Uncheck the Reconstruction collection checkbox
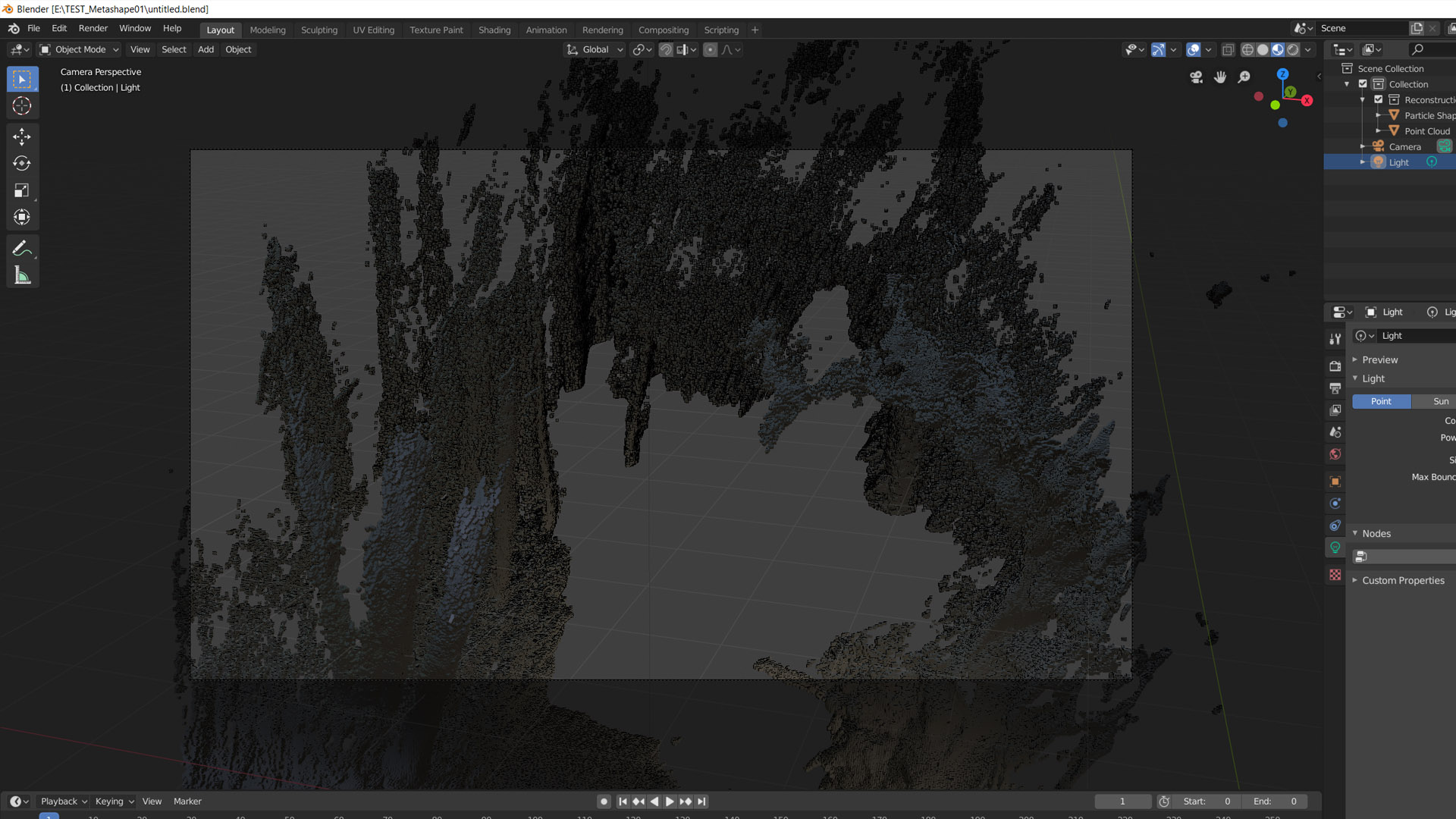This screenshot has height=819, width=1456. click(x=1378, y=99)
